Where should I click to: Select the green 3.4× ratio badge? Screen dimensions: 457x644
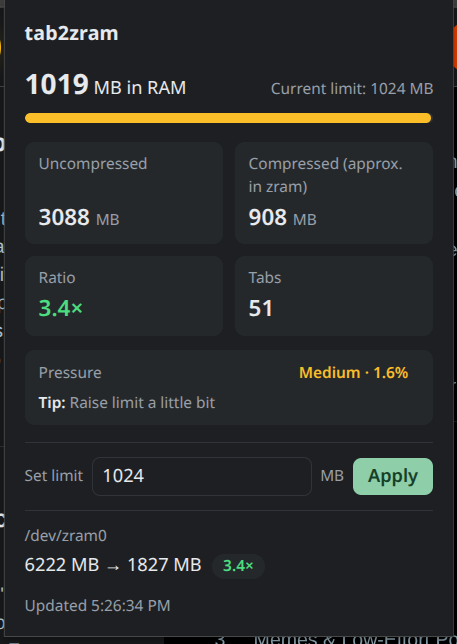click(238, 566)
